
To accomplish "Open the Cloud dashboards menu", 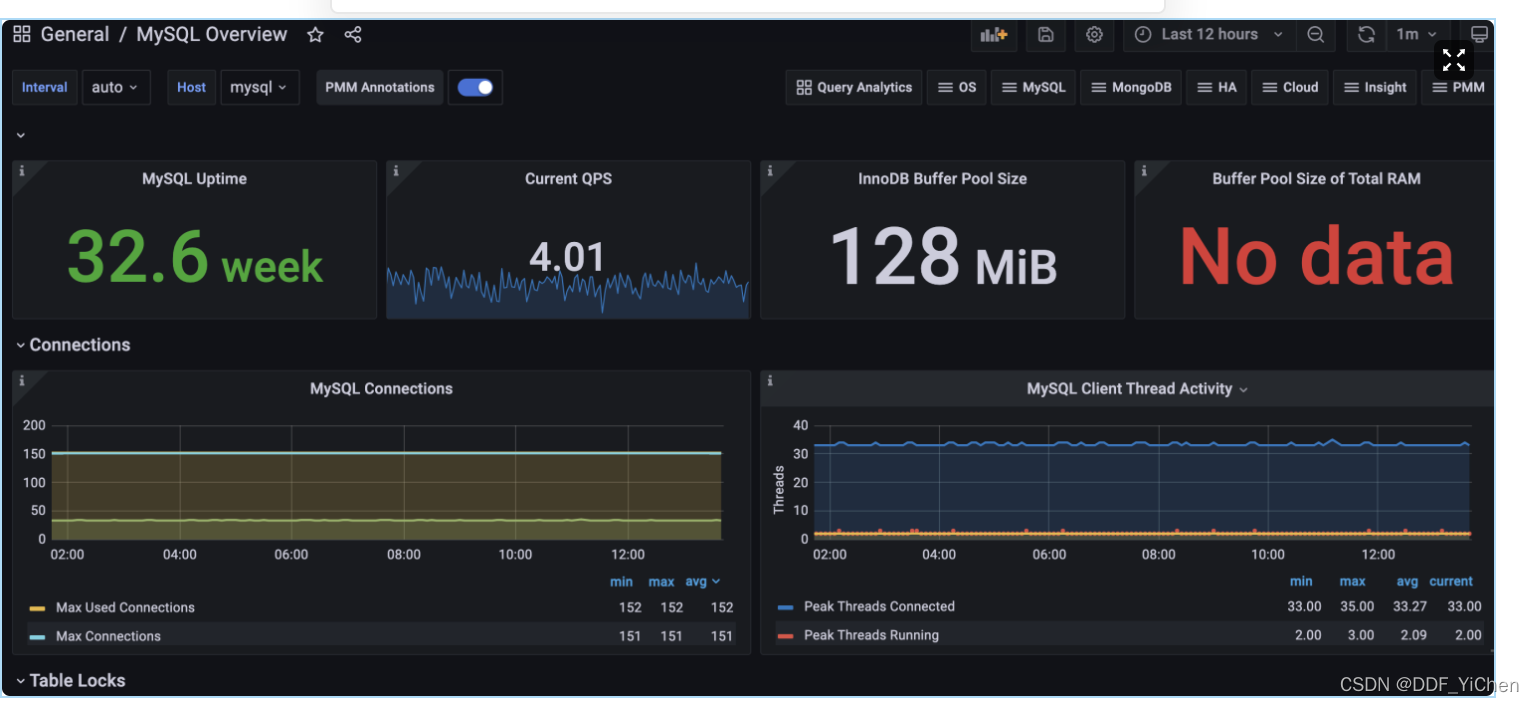I will pos(1290,87).
